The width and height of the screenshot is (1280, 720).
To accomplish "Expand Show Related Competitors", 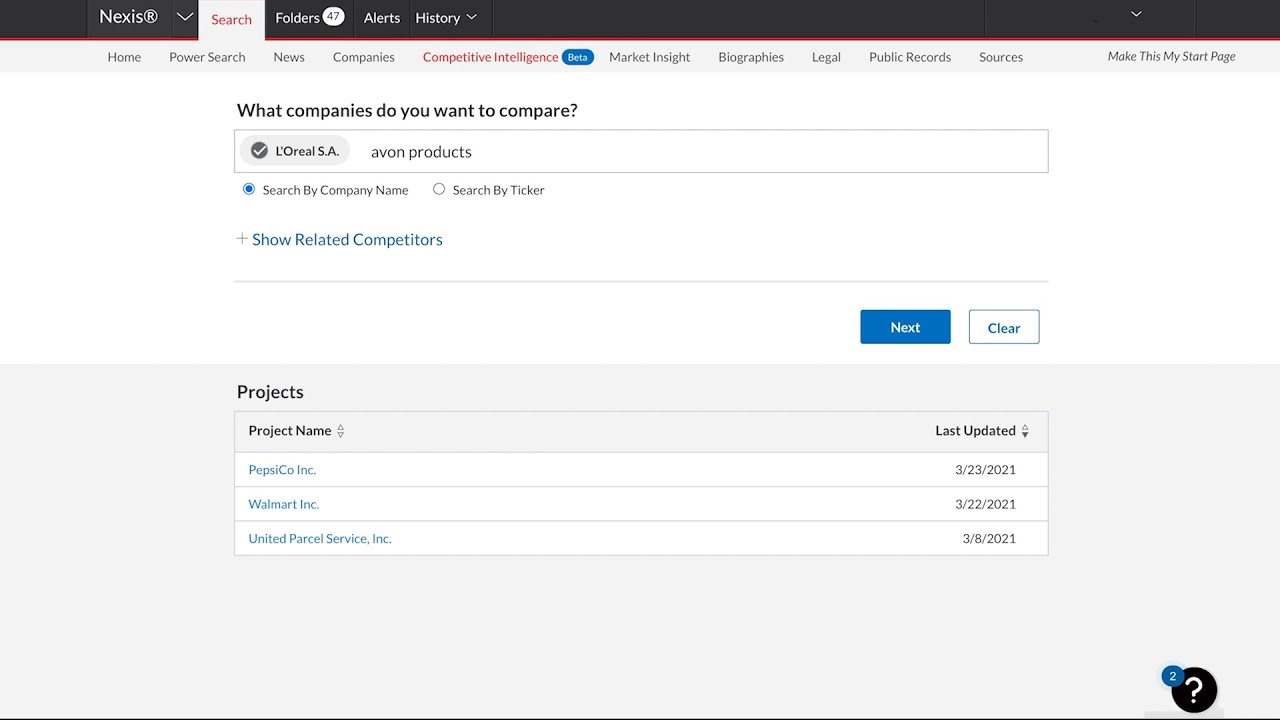I will tap(339, 239).
